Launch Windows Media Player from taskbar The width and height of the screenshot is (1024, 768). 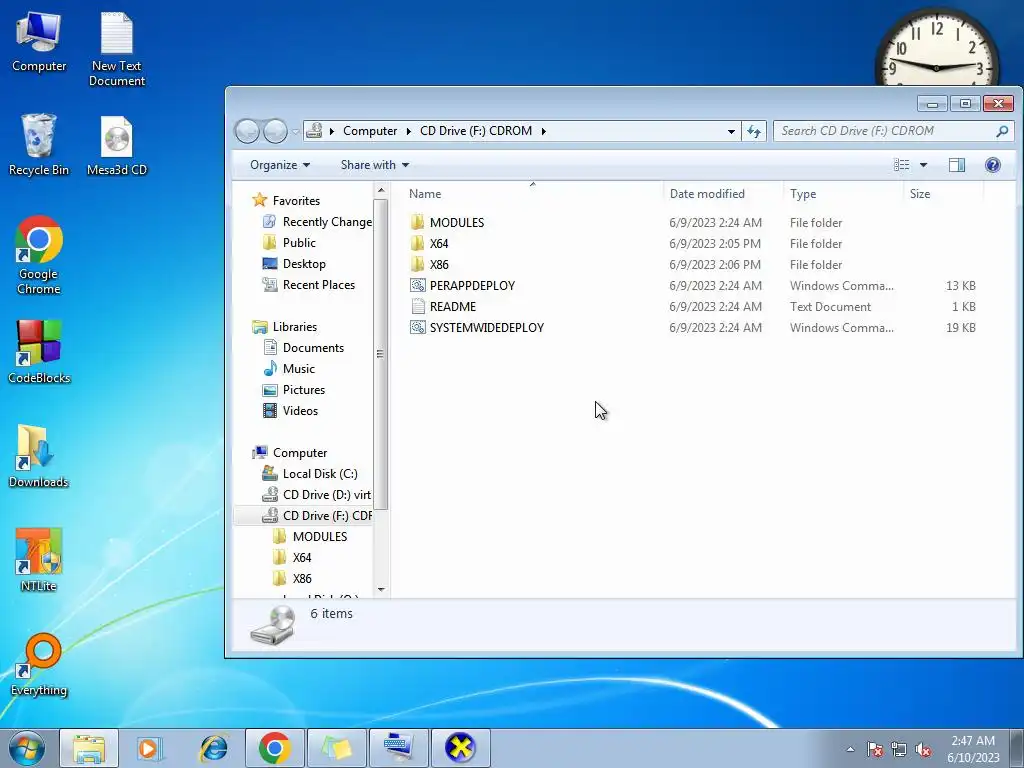150,748
